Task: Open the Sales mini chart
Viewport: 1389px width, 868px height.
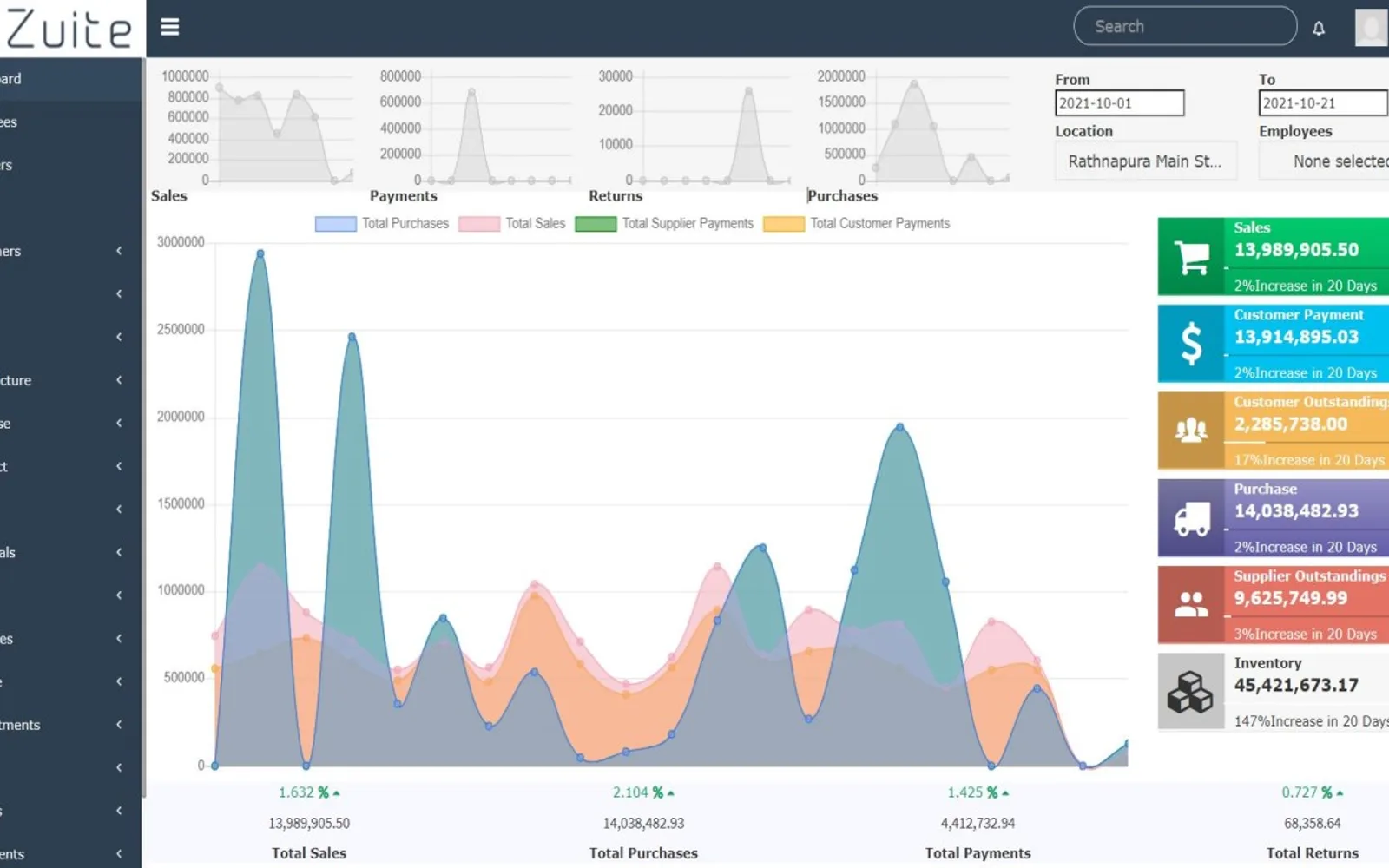Action: click(257, 128)
